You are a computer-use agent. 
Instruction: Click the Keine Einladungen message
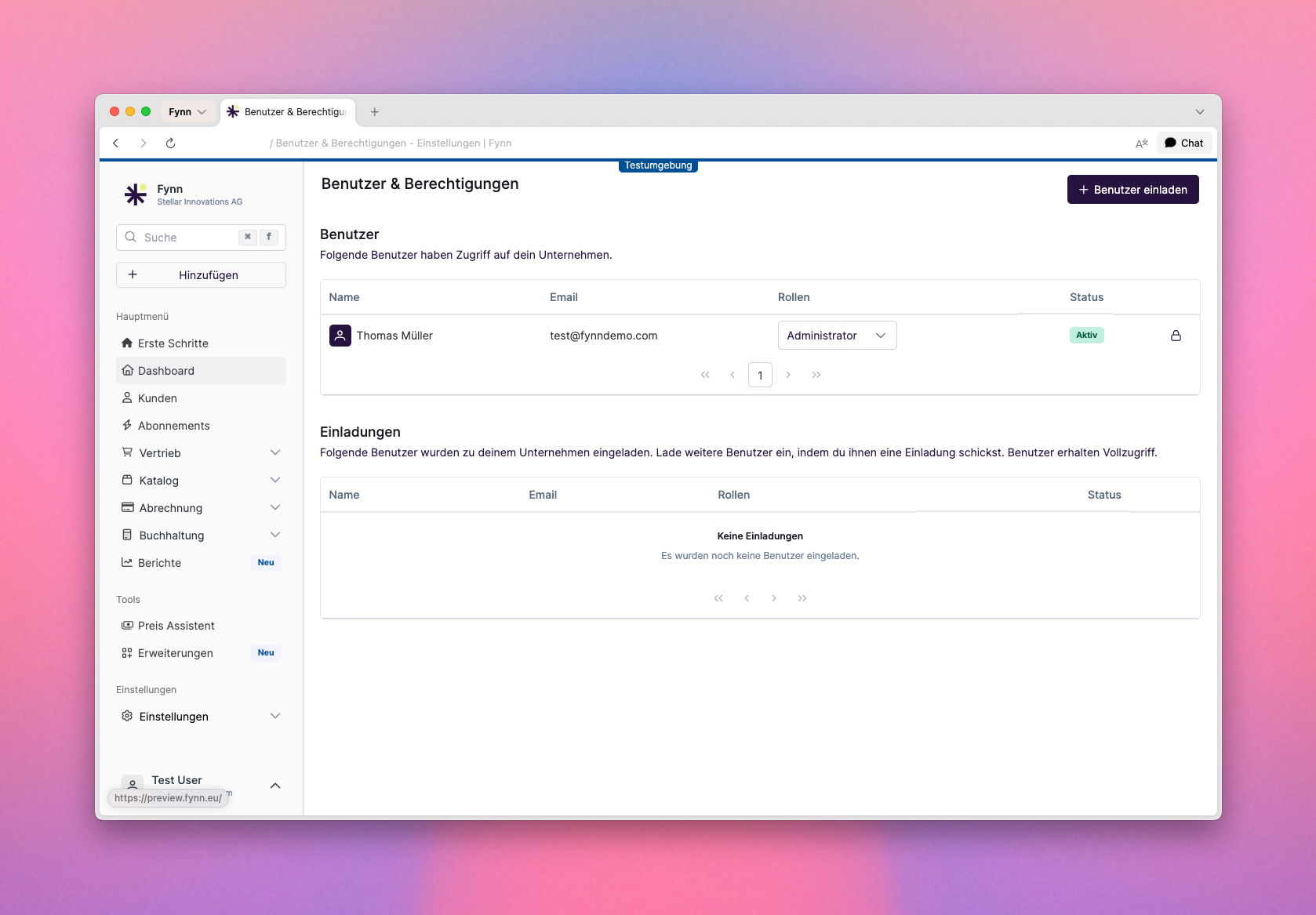tap(760, 536)
